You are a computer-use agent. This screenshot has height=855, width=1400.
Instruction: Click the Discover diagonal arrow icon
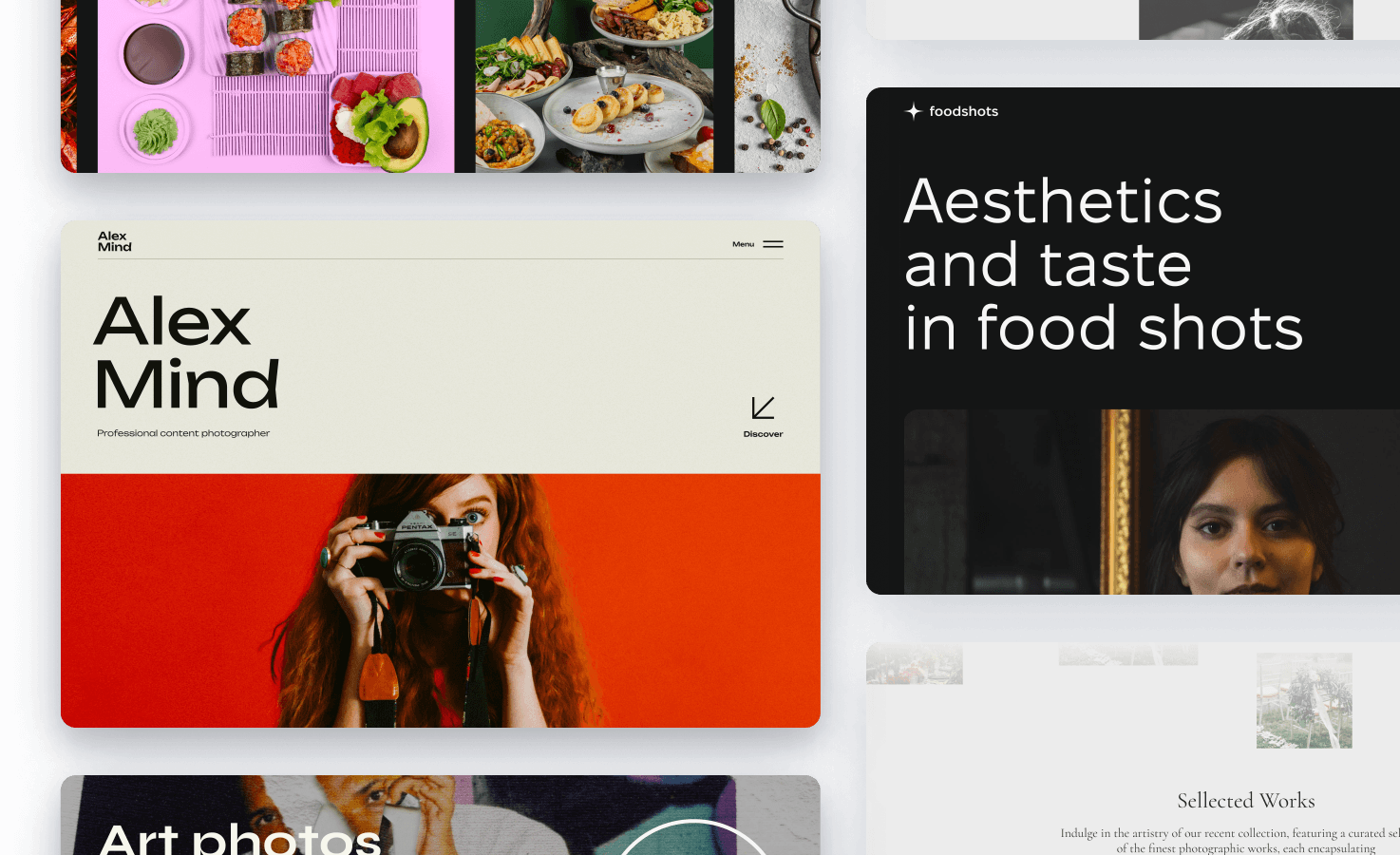click(x=763, y=408)
